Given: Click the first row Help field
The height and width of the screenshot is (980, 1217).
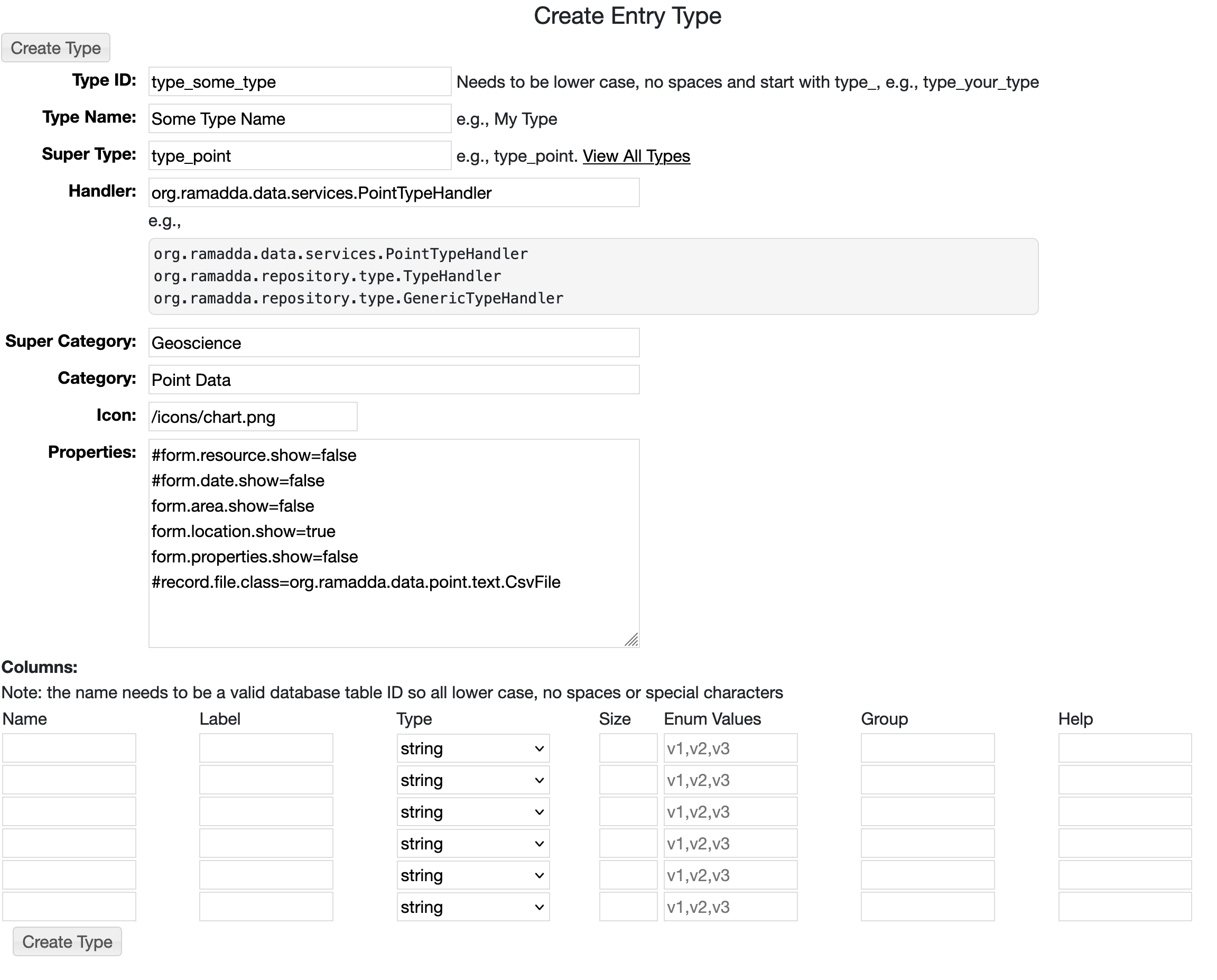Looking at the screenshot, I should 1125,748.
